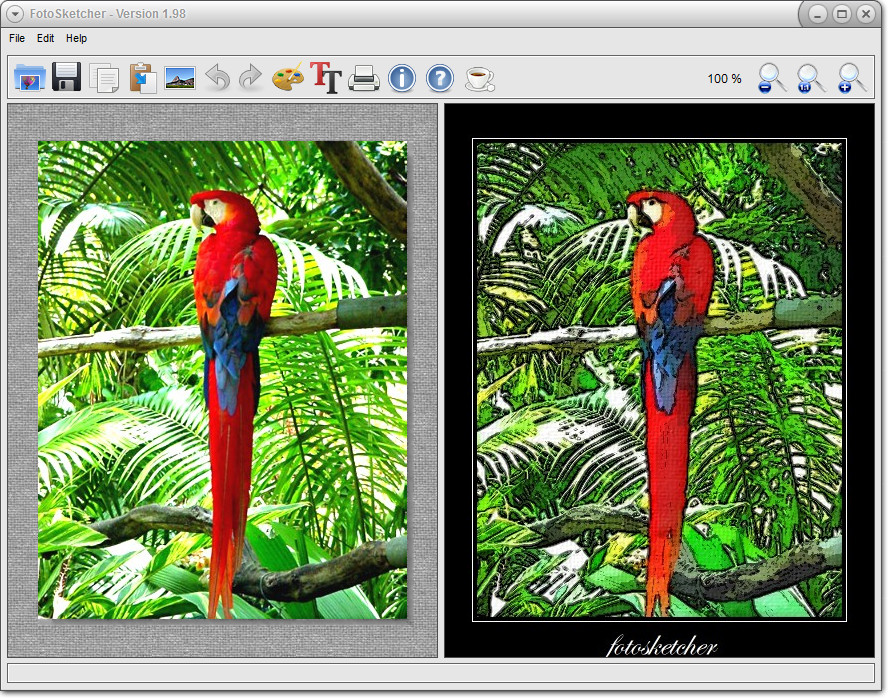Copy the image with the copy icon
Viewport: 888px width, 699px height.
coord(105,78)
